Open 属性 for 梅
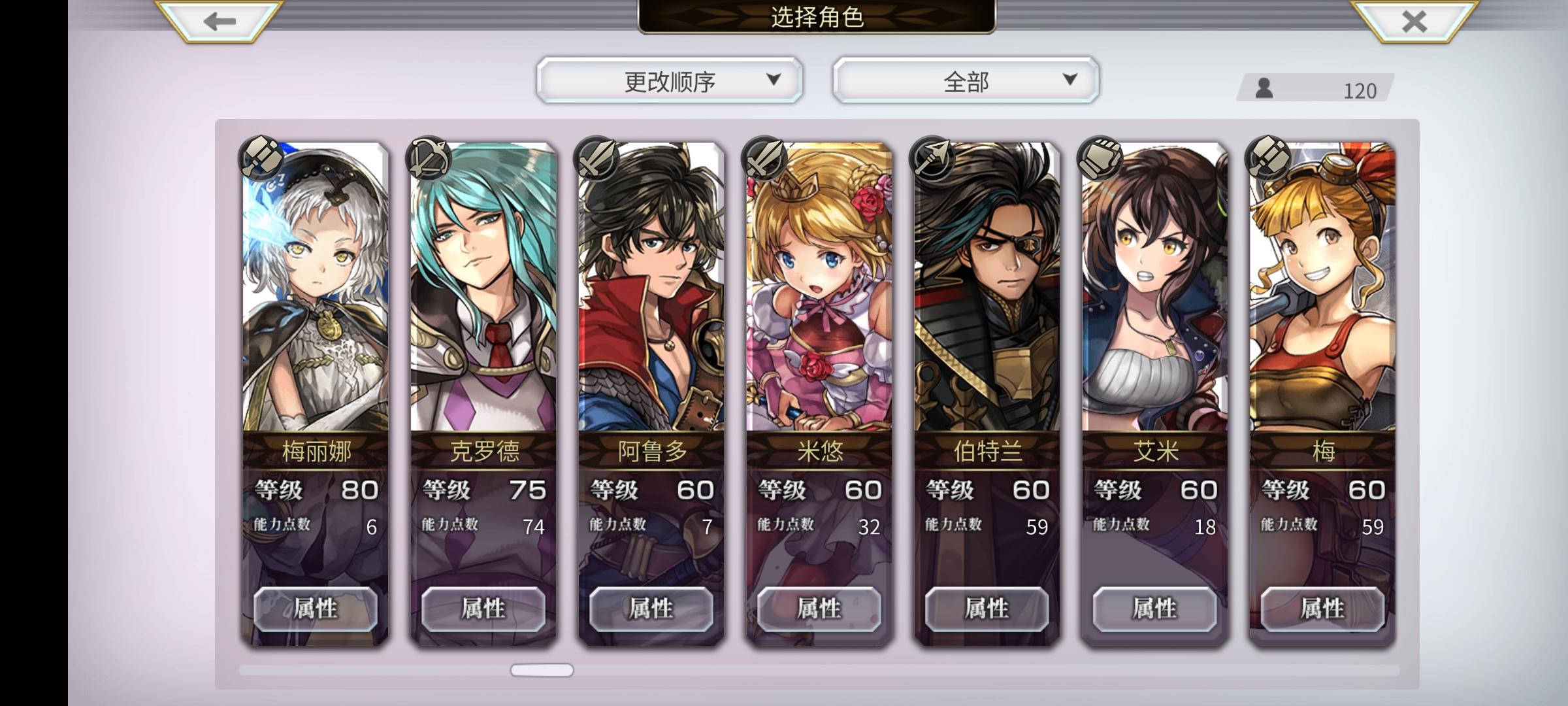Image resolution: width=1568 pixels, height=706 pixels. (1322, 609)
